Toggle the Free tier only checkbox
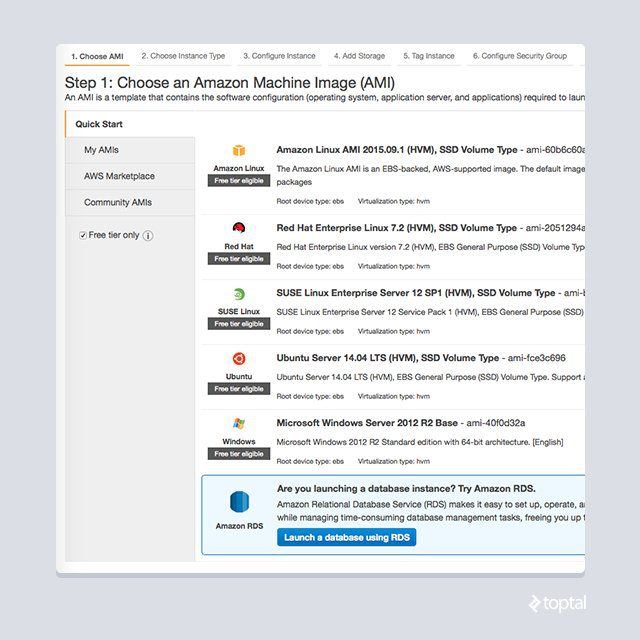Screen dimensions: 640x640 83,235
